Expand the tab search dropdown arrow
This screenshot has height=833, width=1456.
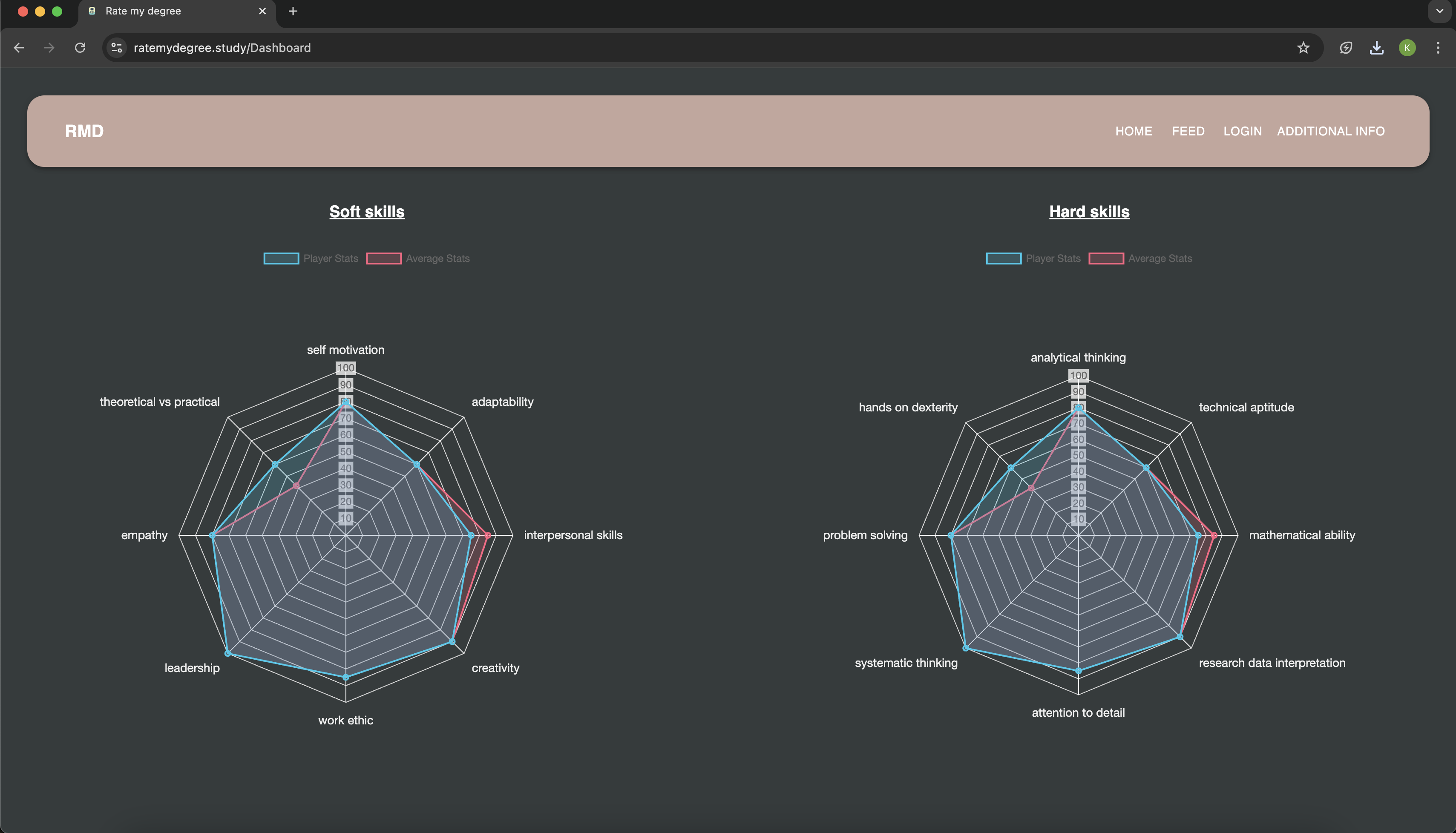tap(1439, 11)
